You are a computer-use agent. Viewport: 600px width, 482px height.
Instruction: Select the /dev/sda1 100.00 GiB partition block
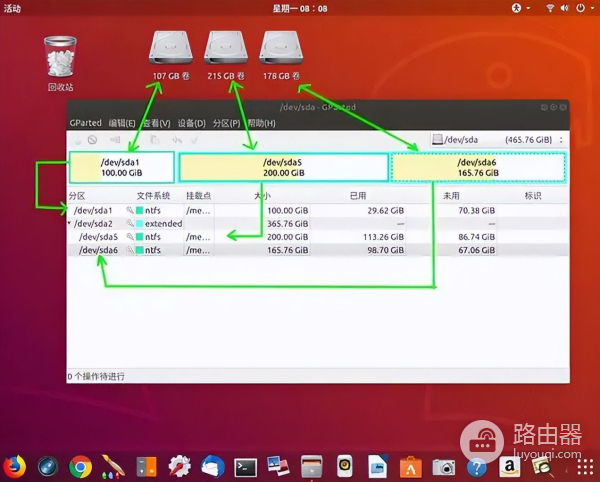point(121,166)
